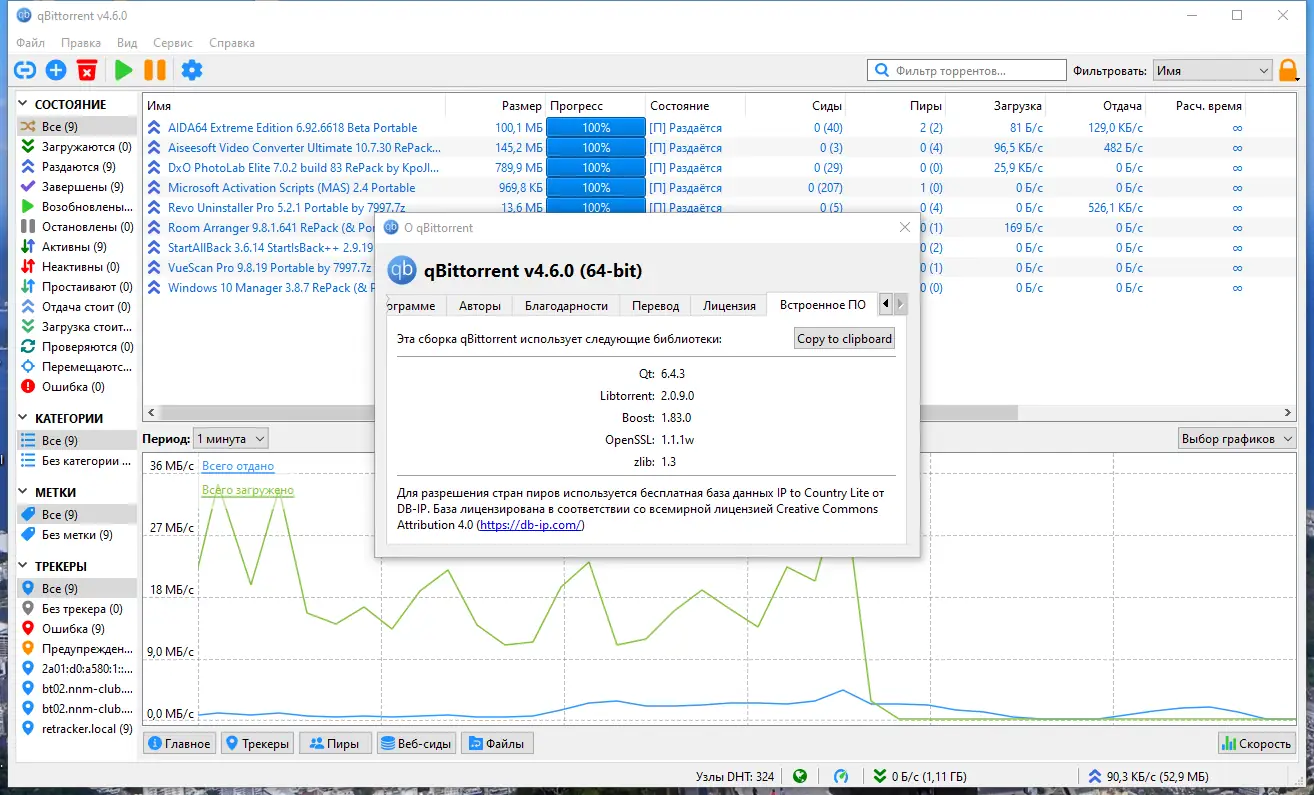Open the Главное details tab
The height and width of the screenshot is (795, 1314).
(179, 743)
